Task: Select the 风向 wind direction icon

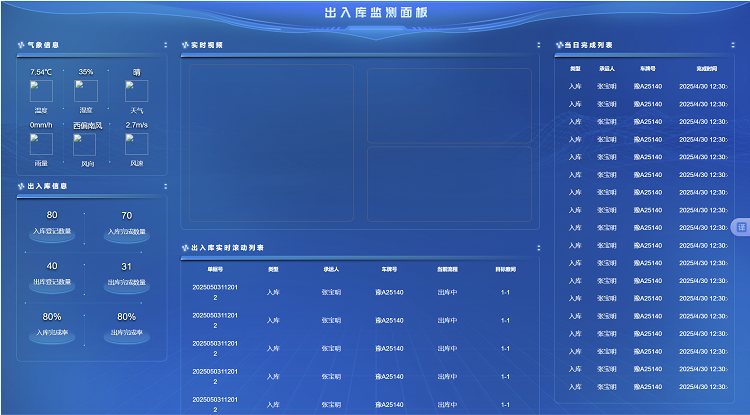Action: tap(85, 144)
